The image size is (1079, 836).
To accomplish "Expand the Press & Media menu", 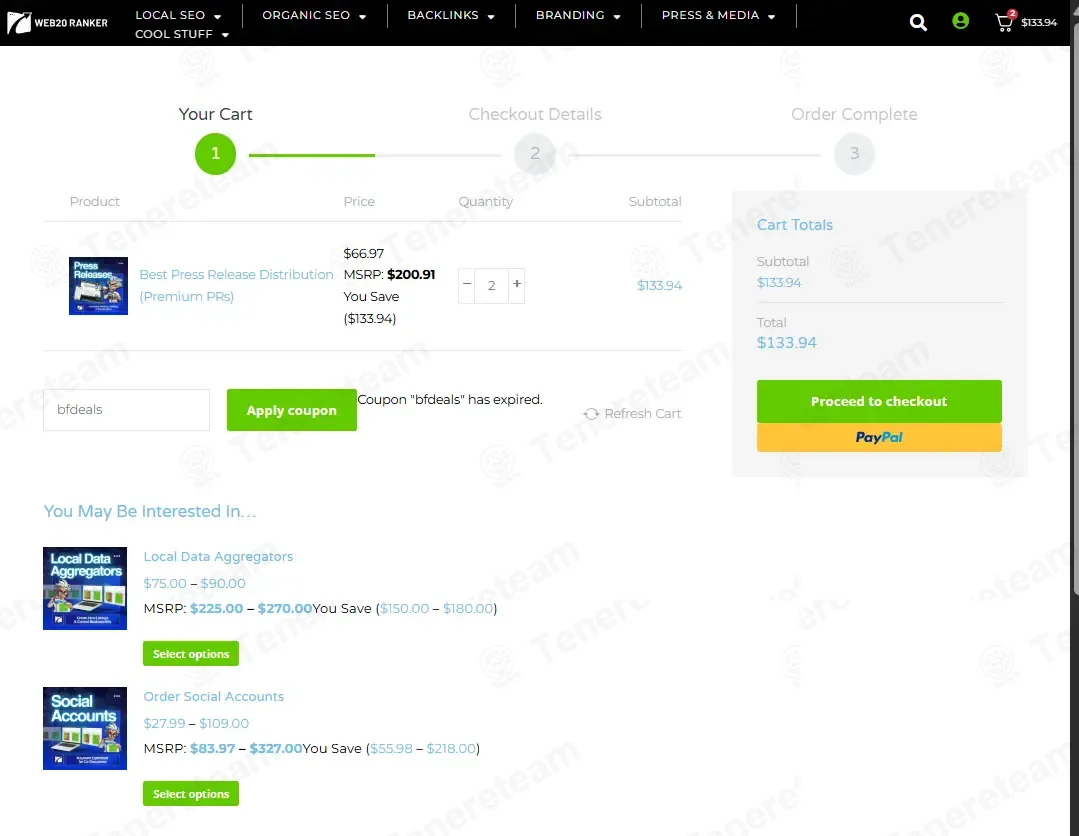I will click(718, 15).
